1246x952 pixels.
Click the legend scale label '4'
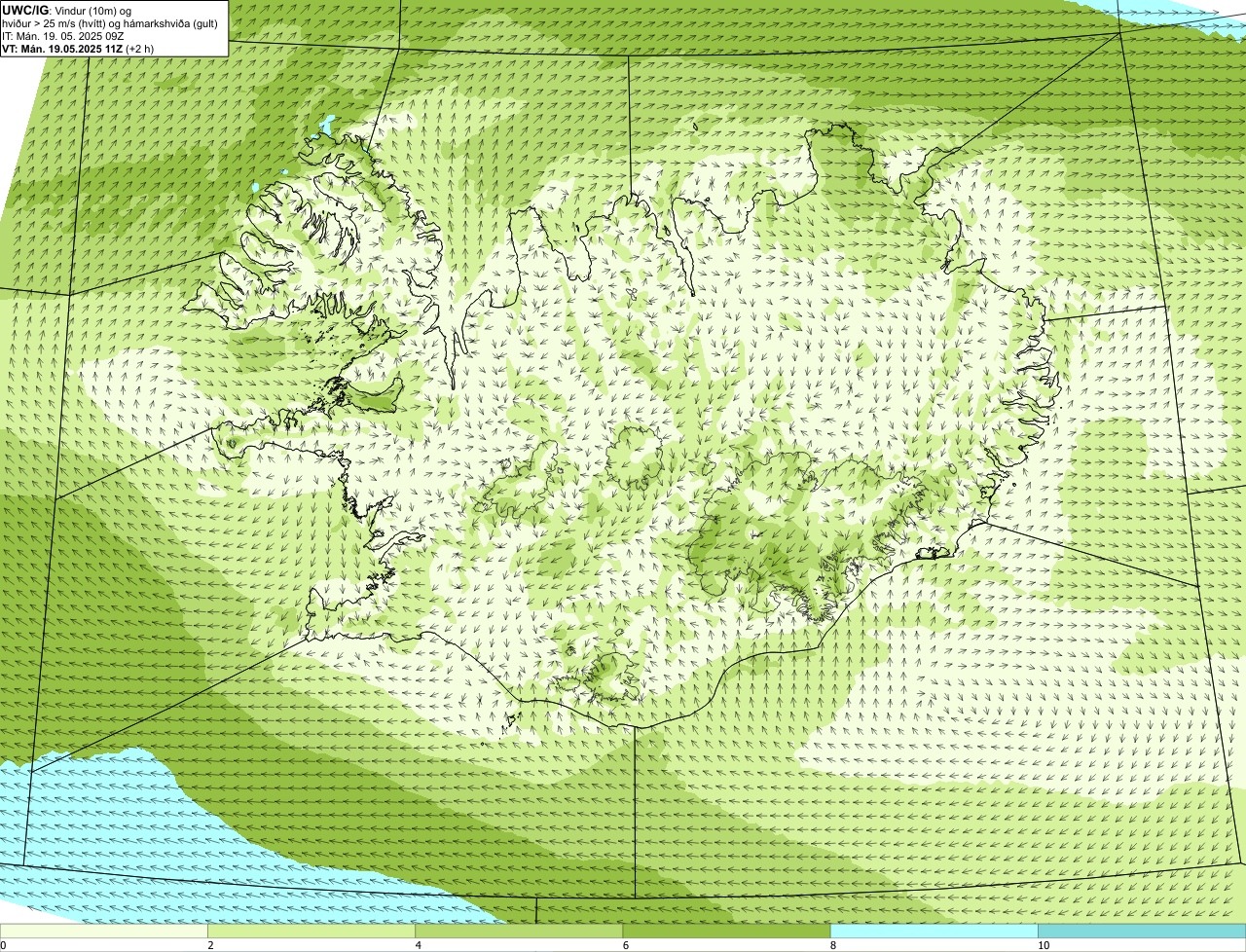click(x=418, y=945)
